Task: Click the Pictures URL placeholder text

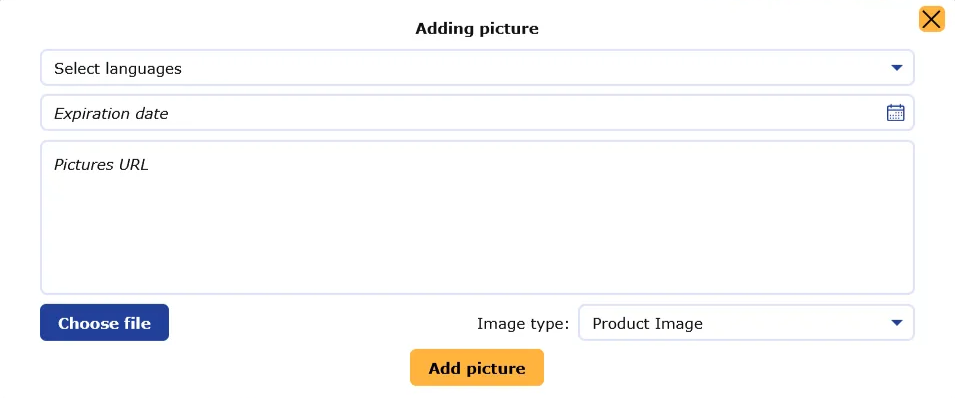Action: pyautogui.click(x=101, y=165)
